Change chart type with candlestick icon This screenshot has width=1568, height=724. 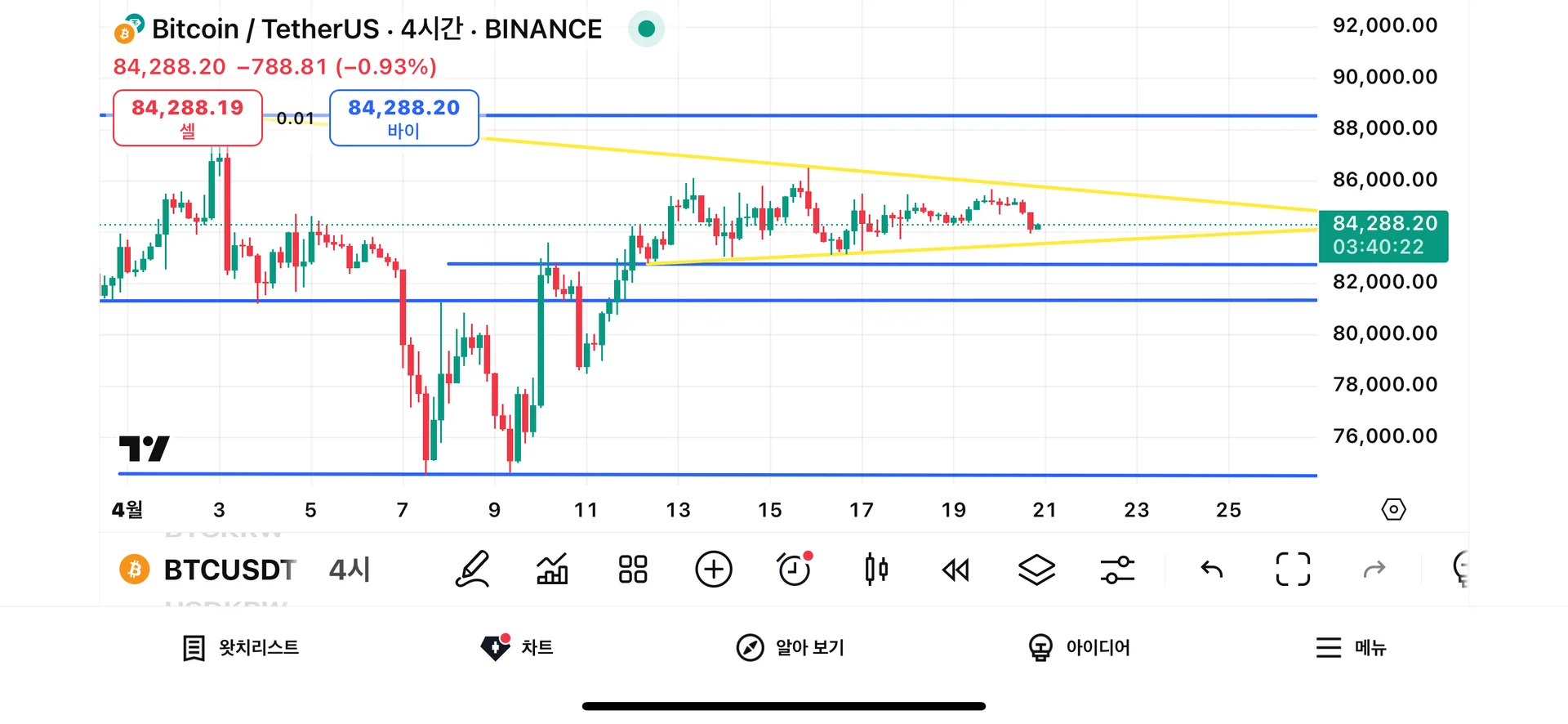[x=875, y=570]
